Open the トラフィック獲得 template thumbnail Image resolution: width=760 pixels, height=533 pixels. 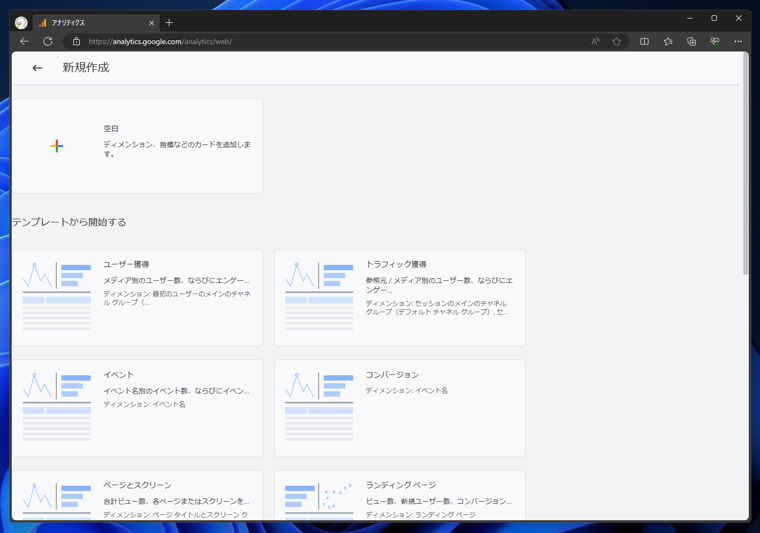tap(319, 297)
